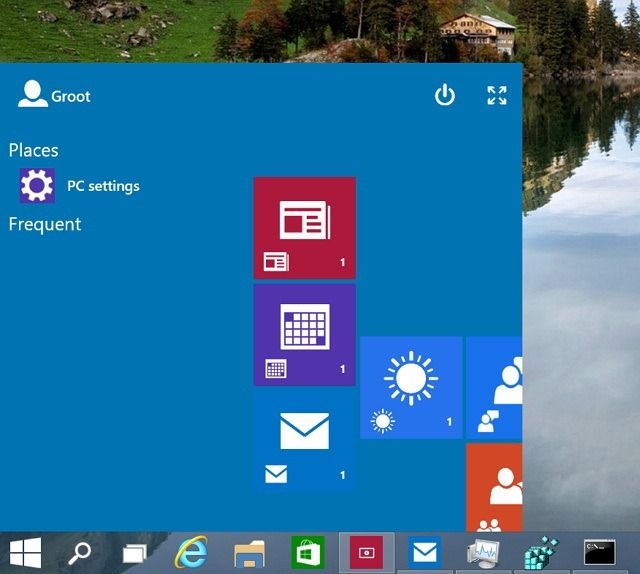Open Task View on the taskbar
The width and height of the screenshot is (640, 574).
[135, 552]
